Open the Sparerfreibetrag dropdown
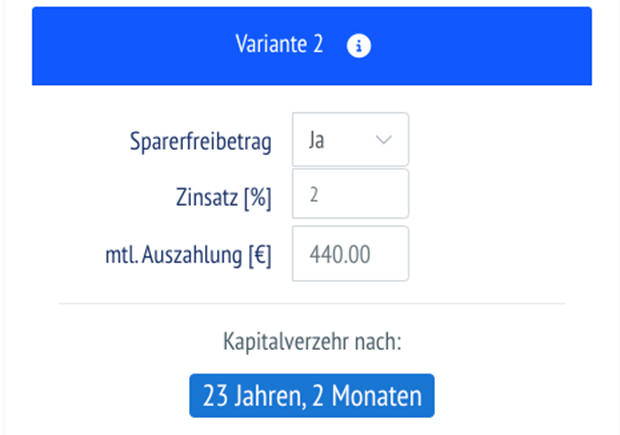The image size is (620, 435). click(x=350, y=140)
